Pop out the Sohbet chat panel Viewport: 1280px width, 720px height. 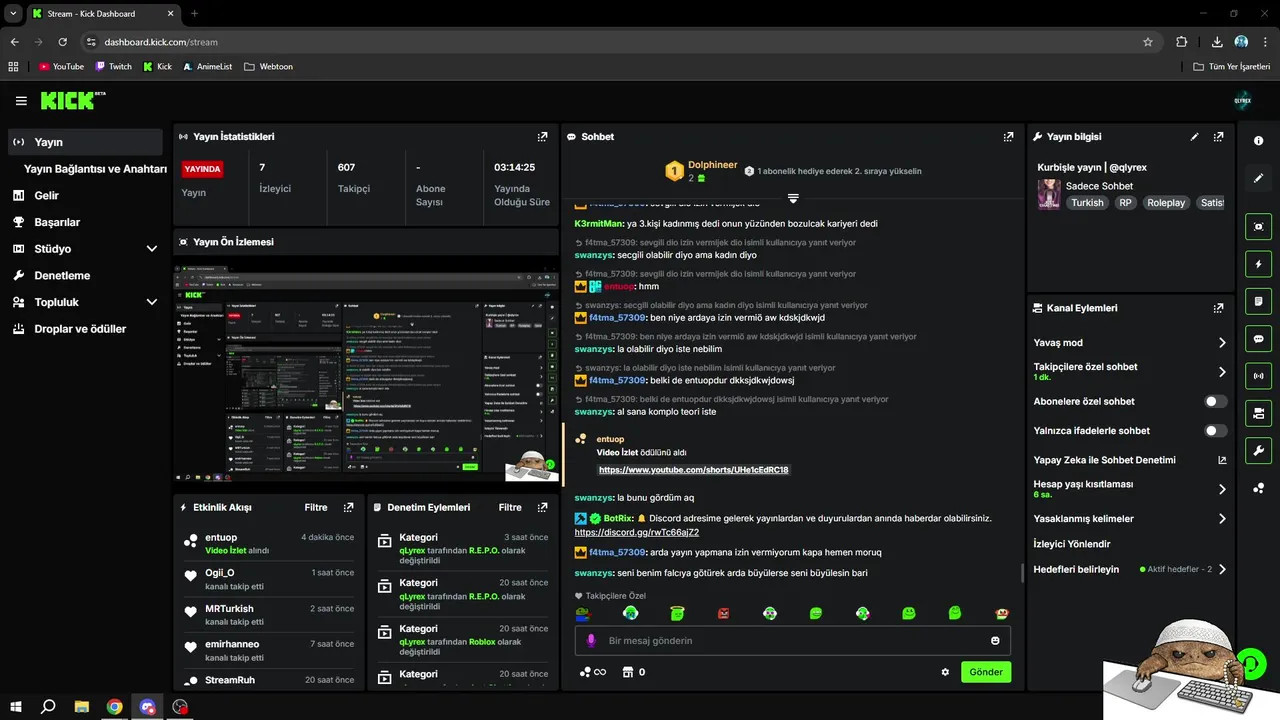(x=1009, y=137)
